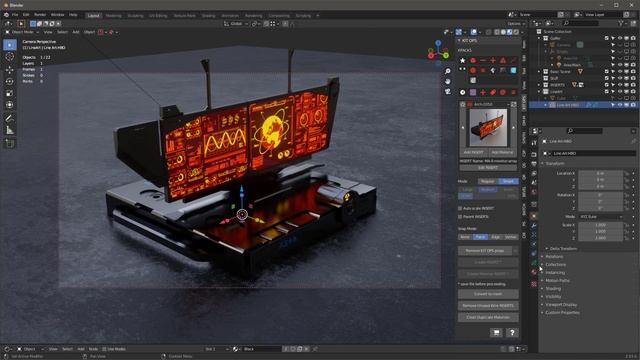Click the Convert to mesh button
640x360 pixels.
tap(488, 294)
